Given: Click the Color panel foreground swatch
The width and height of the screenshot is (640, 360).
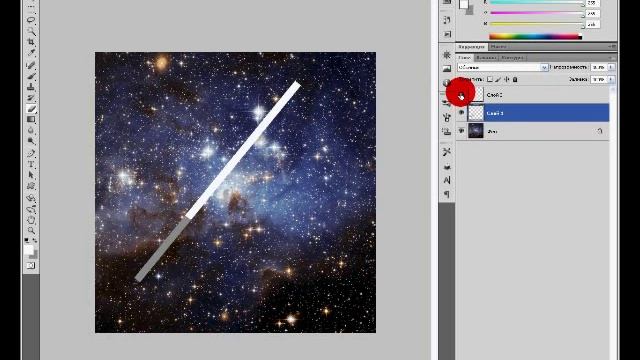Looking at the screenshot, I should (x=463, y=4).
